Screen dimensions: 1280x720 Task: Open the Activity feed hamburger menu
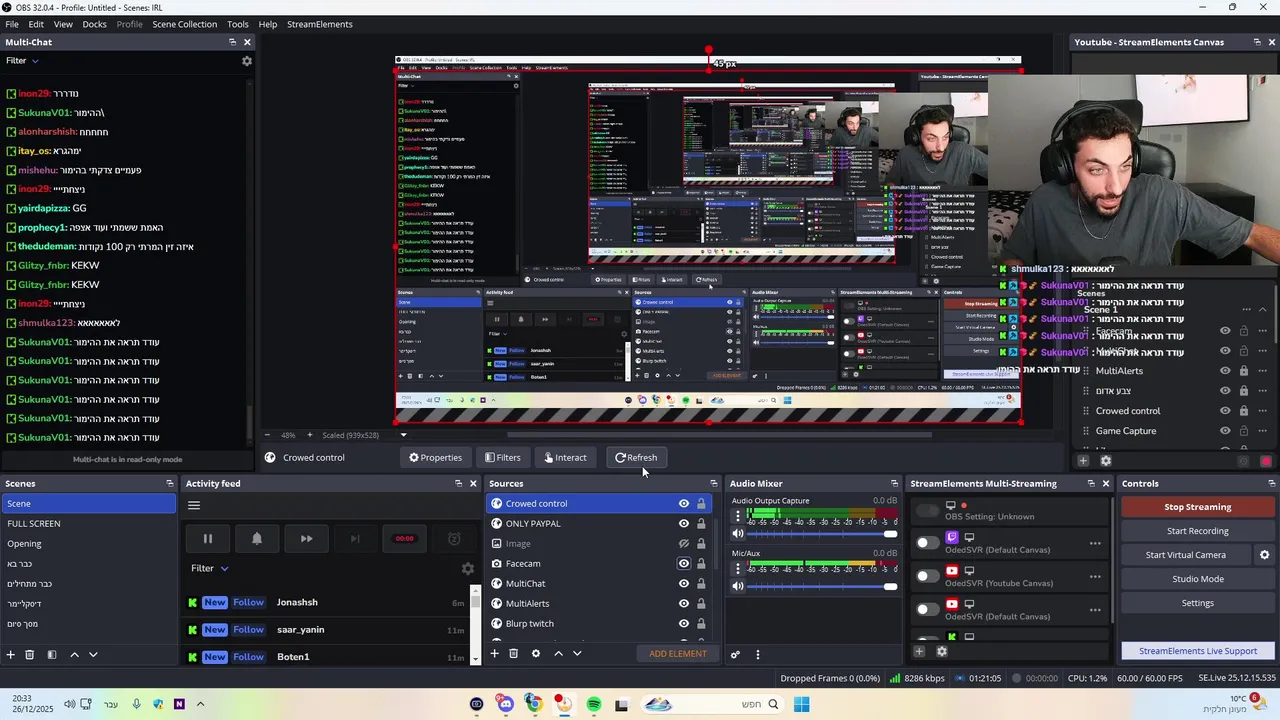[194, 505]
